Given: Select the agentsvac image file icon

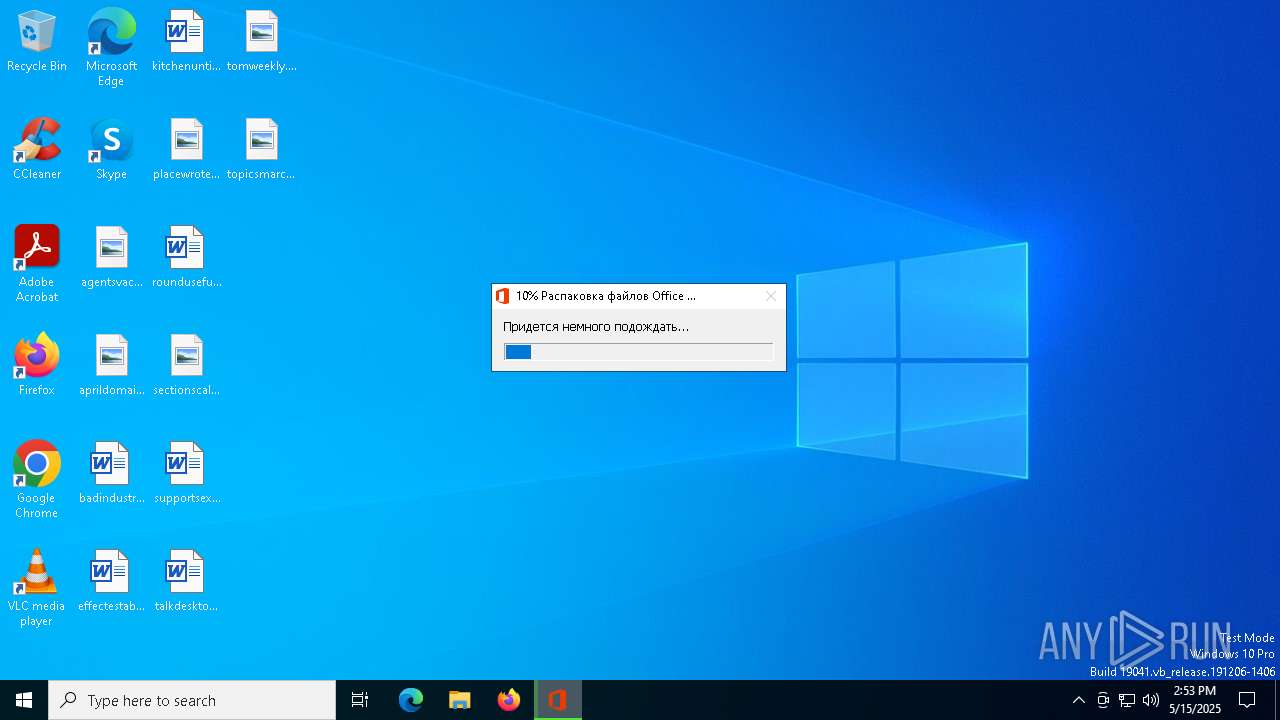Looking at the screenshot, I should [111, 258].
